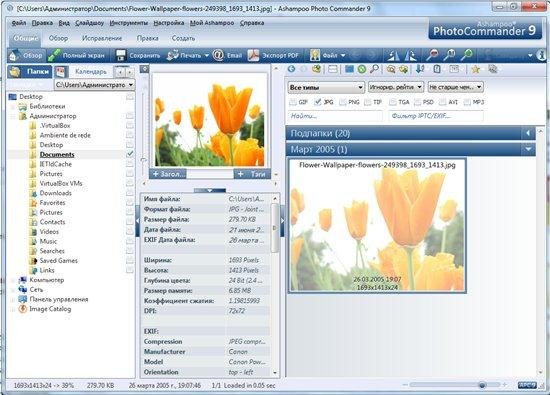Switch to the Исправление ribbon tab

coord(102,38)
